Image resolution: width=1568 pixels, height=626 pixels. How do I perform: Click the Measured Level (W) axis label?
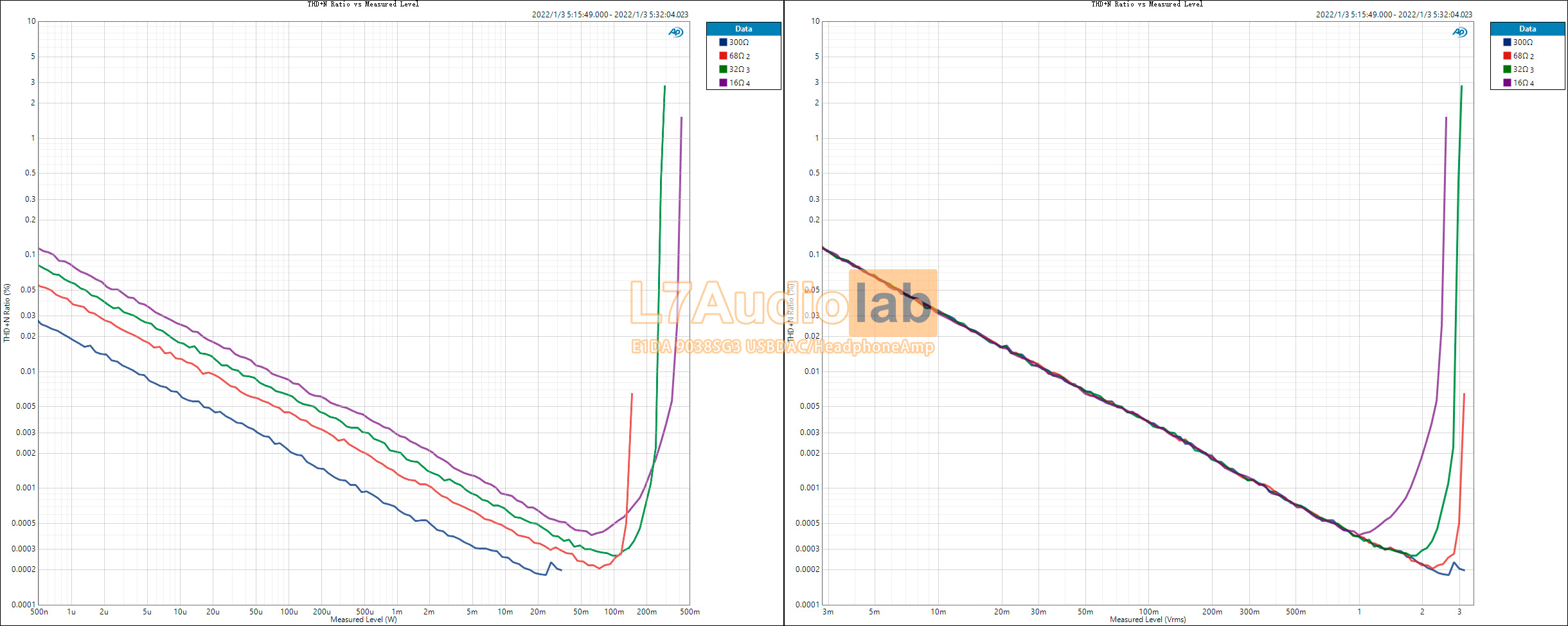[364, 620]
